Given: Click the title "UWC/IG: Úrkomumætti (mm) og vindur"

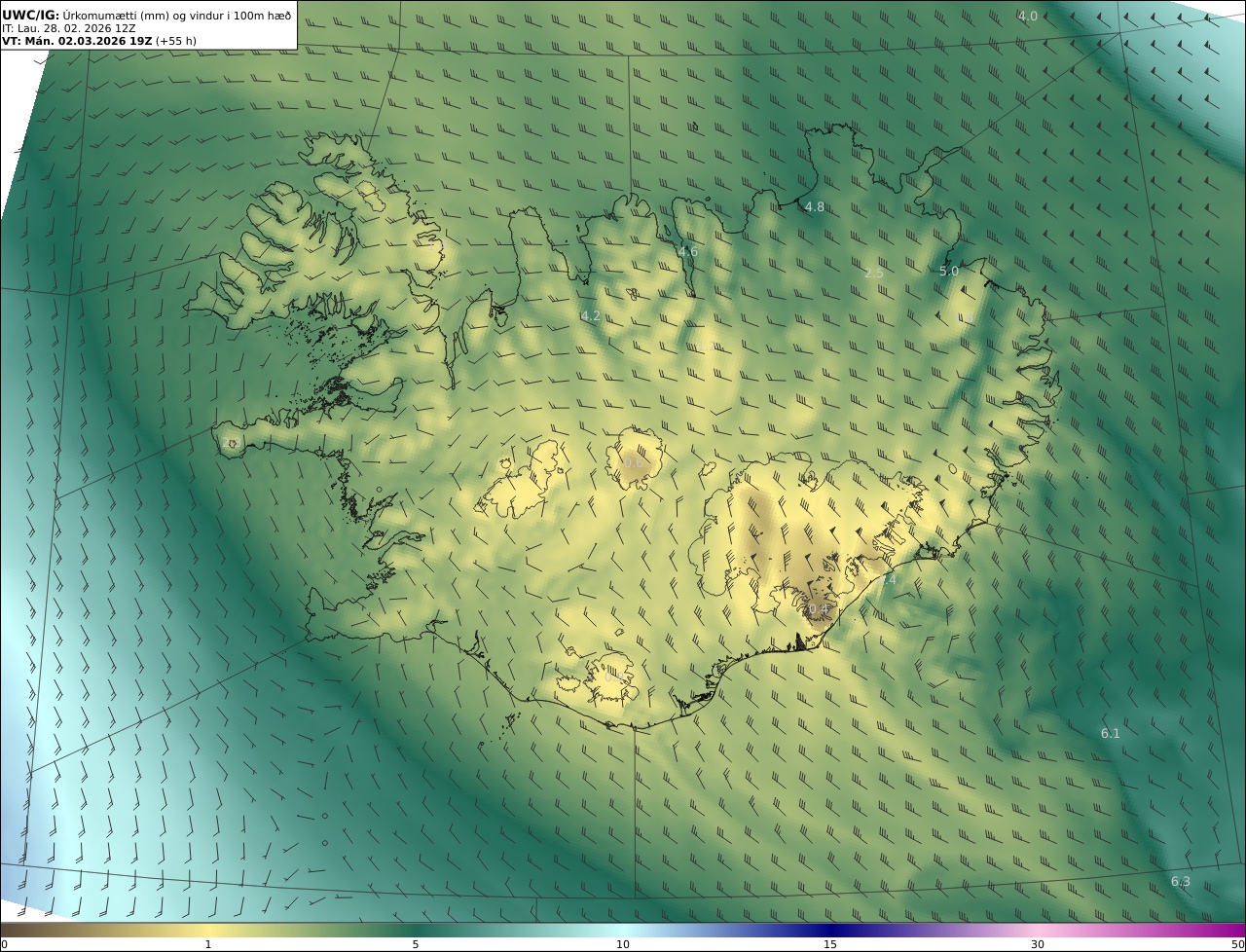Looking at the screenshot, I should pos(146,16).
